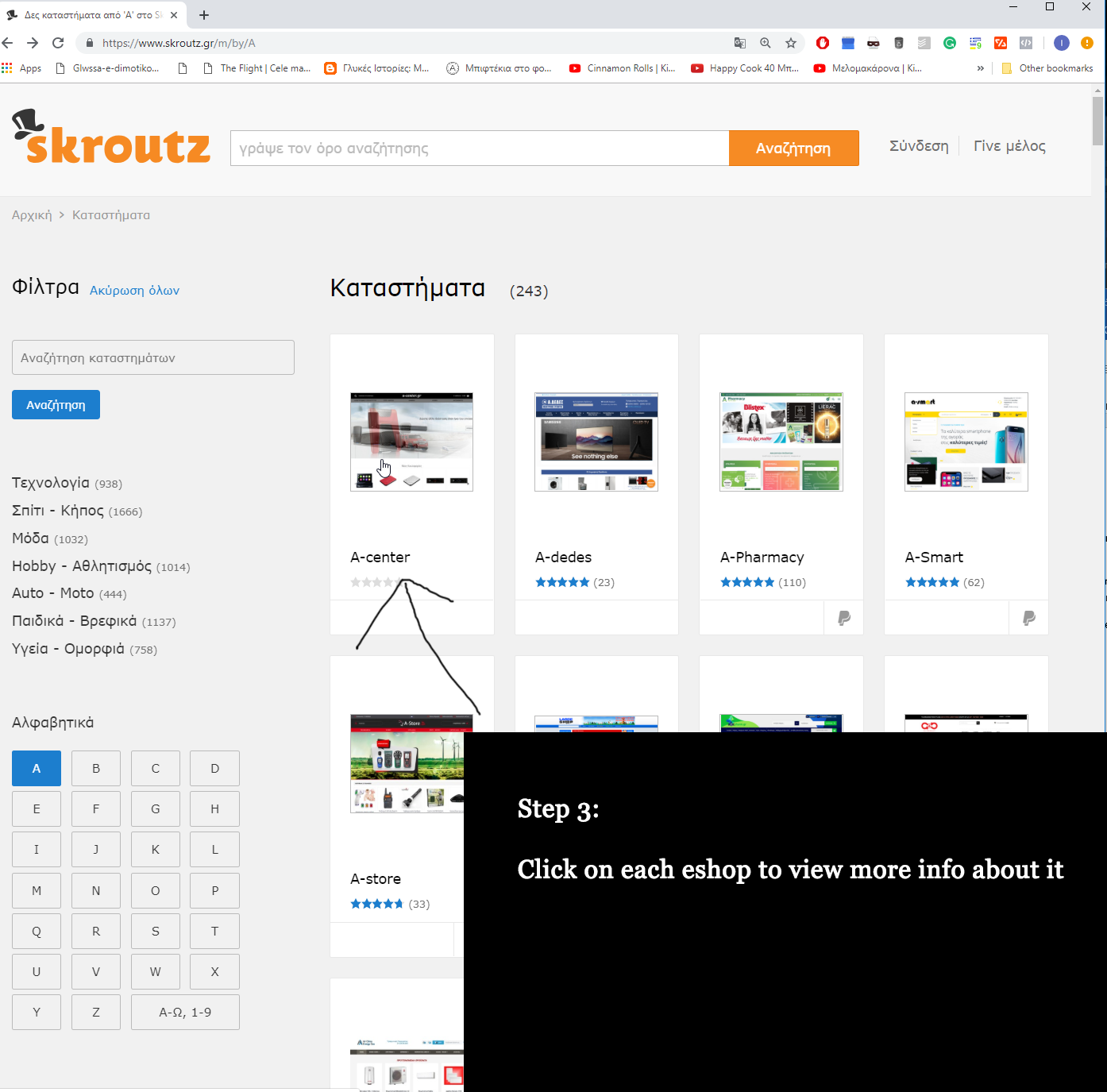Go back with the browser back arrow
Screen dimensions: 1107x1092
8,43
